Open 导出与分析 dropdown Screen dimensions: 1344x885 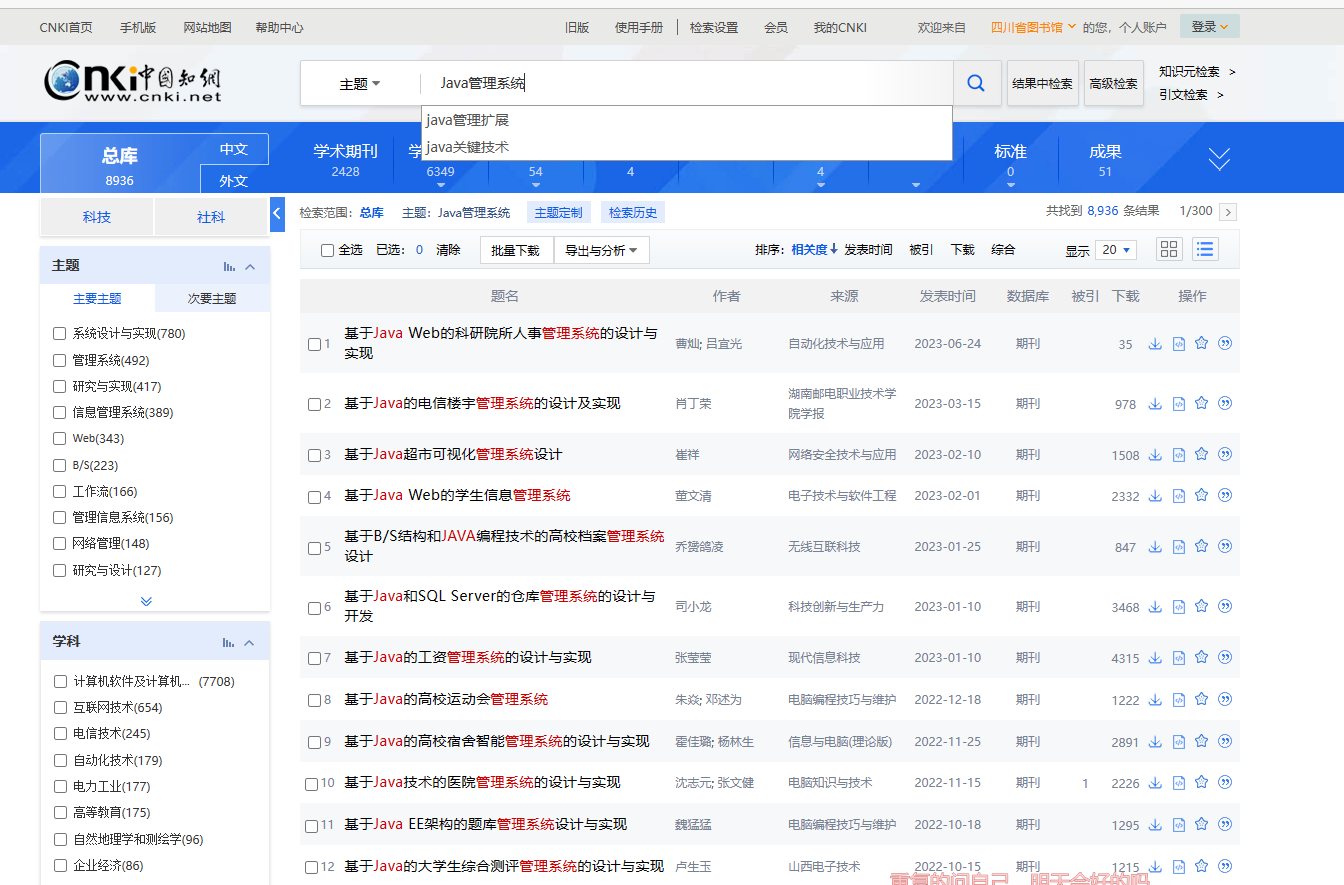602,250
